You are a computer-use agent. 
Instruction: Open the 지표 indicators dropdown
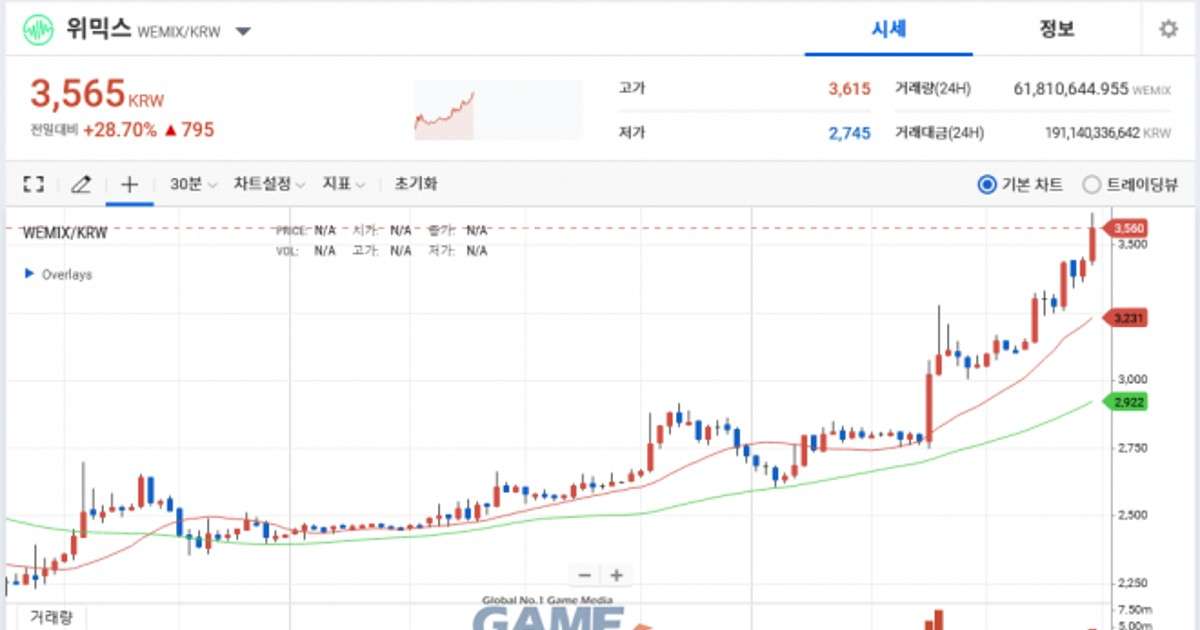click(343, 184)
